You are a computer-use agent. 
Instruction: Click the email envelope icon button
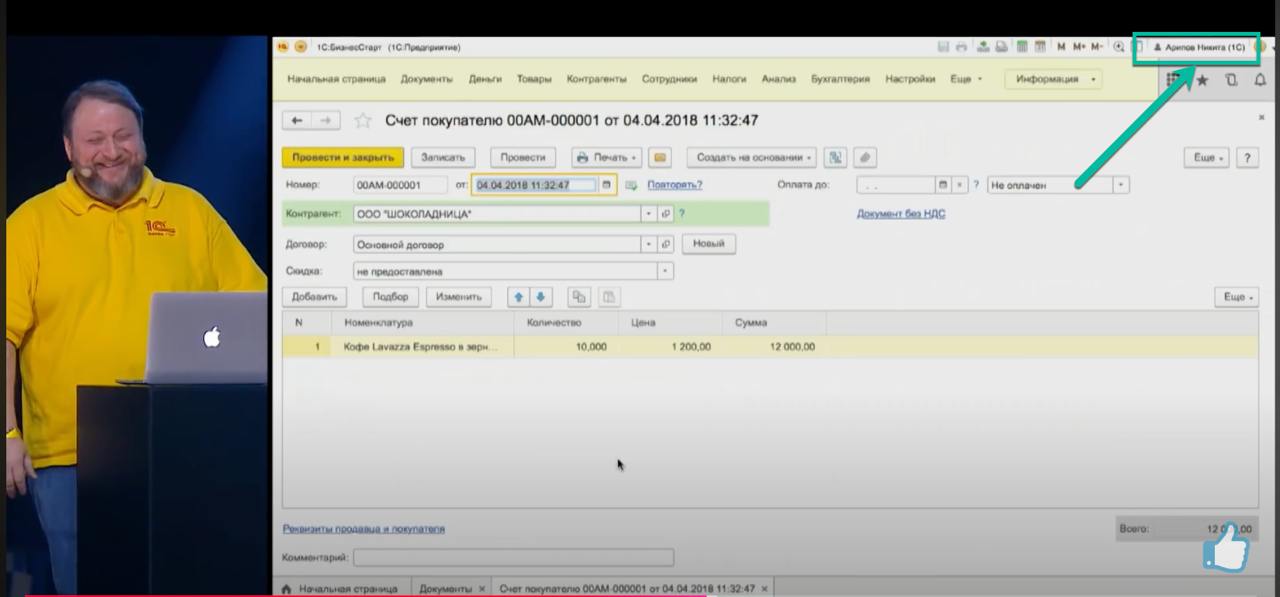(x=659, y=157)
